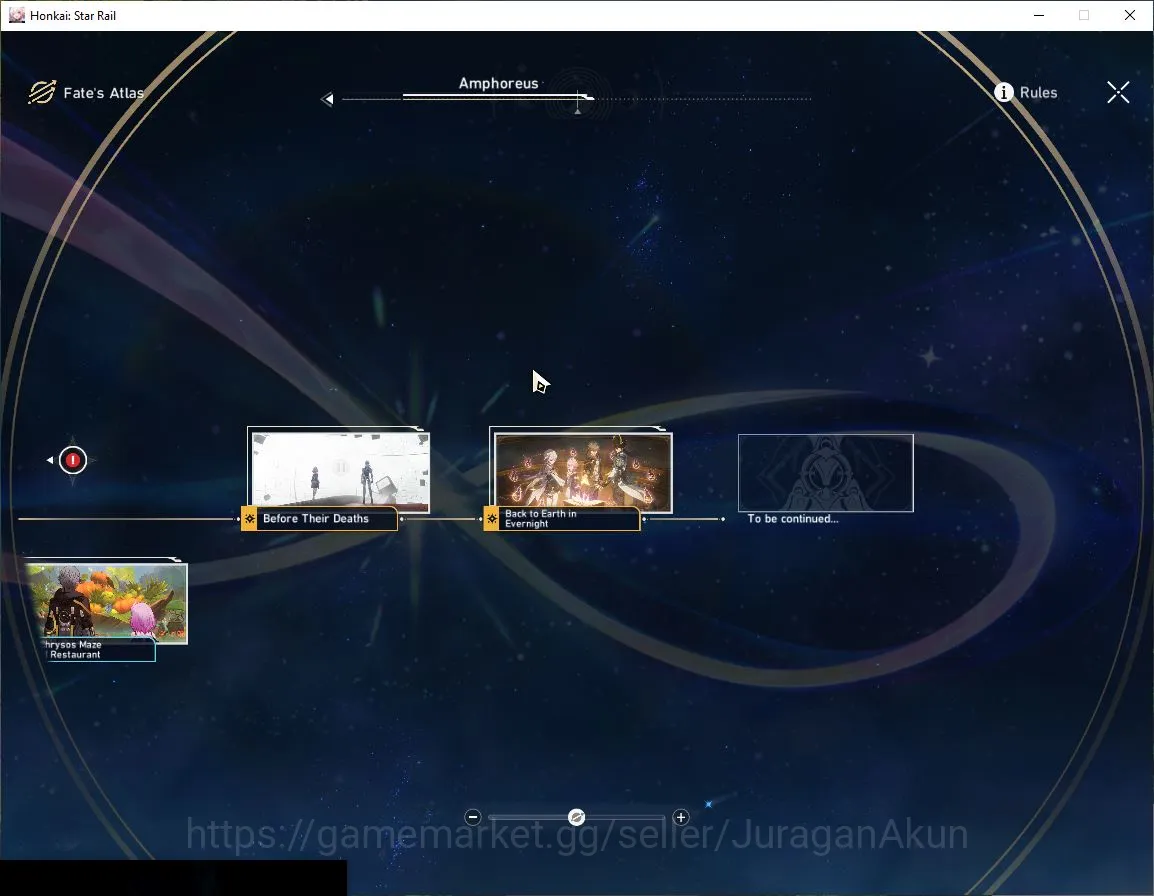The height and width of the screenshot is (896, 1154).
Task: Click the zoom slider handle
Action: pos(577,817)
